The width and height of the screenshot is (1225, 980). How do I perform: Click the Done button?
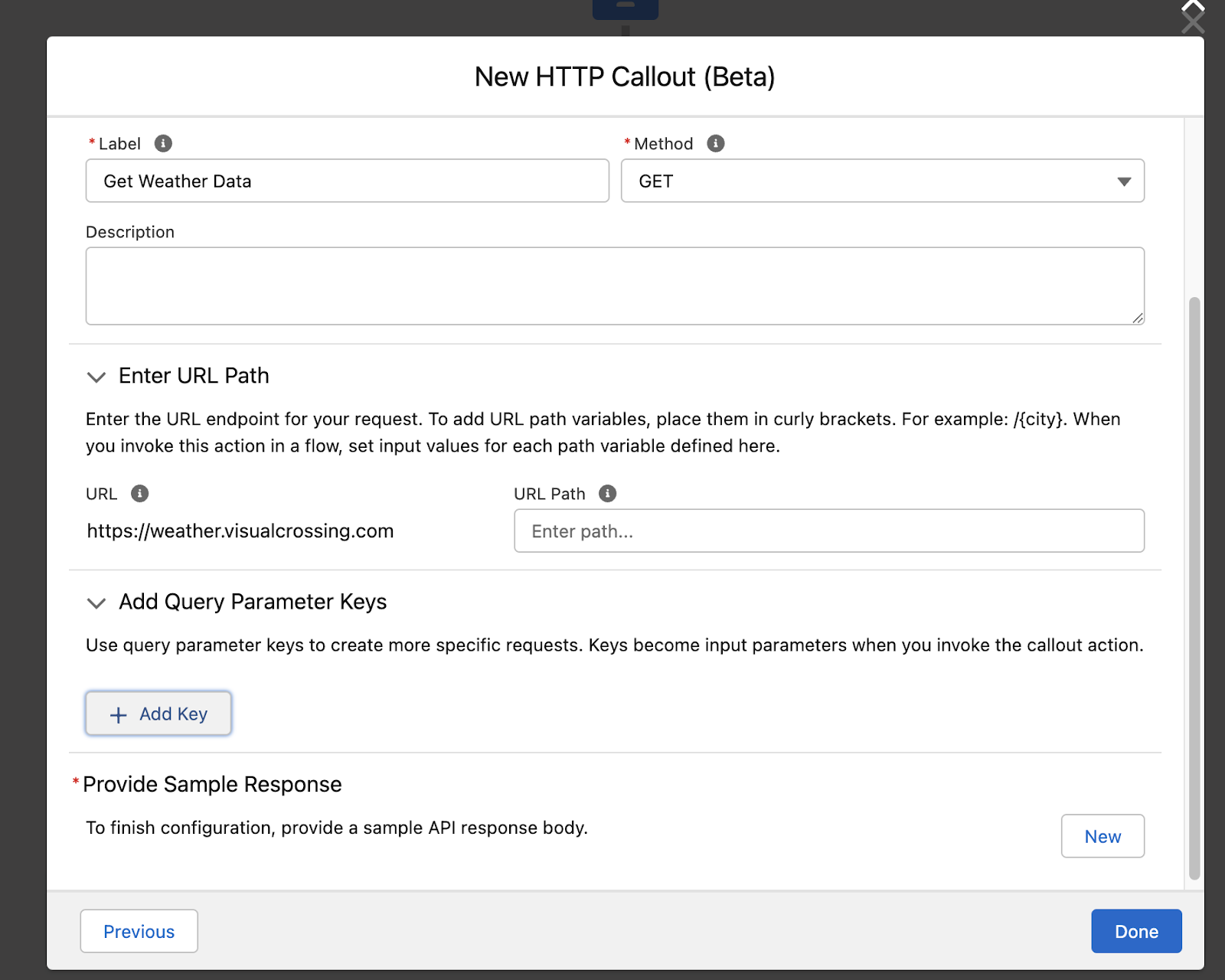[x=1135, y=931]
